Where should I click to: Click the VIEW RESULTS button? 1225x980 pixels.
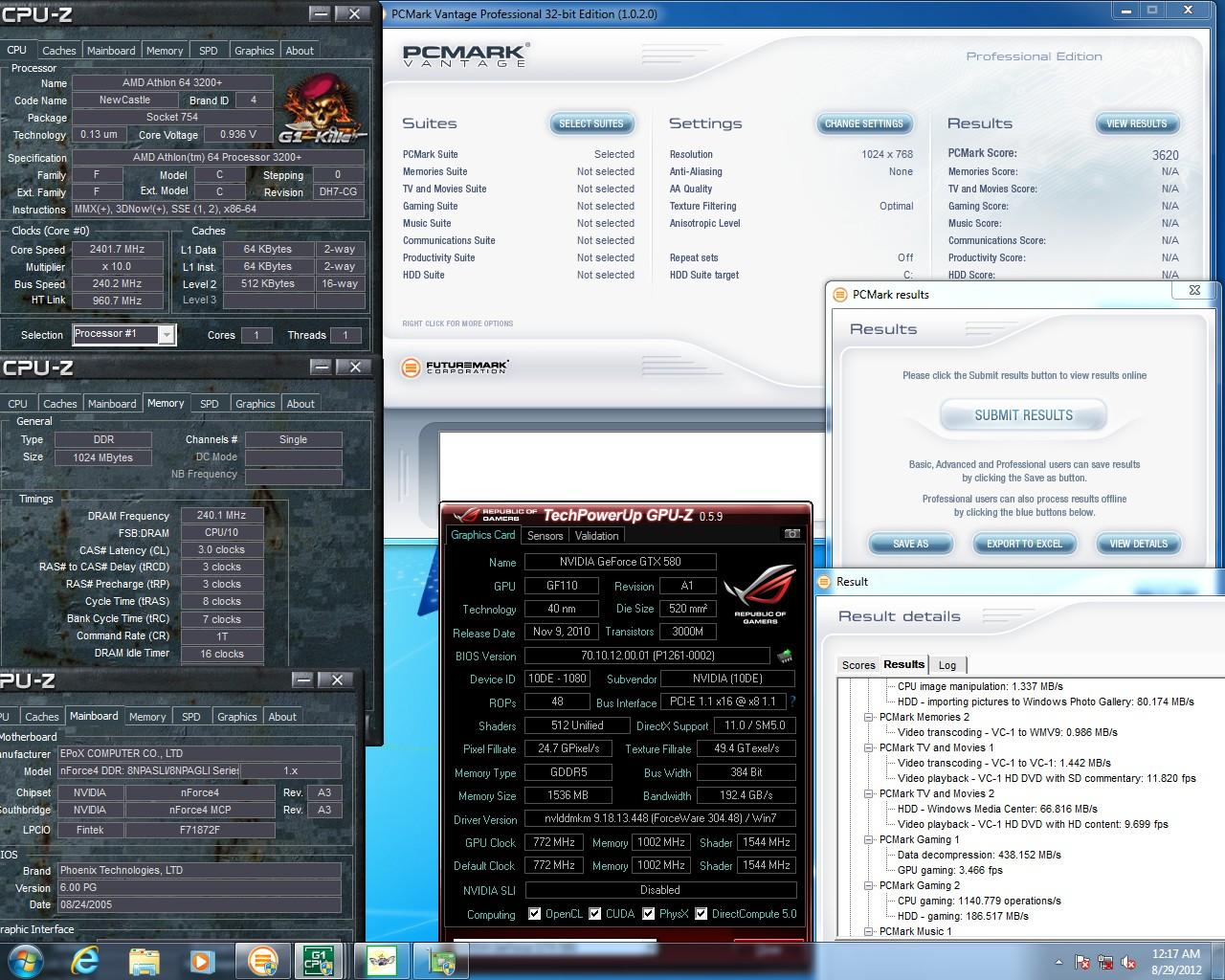1137,123
